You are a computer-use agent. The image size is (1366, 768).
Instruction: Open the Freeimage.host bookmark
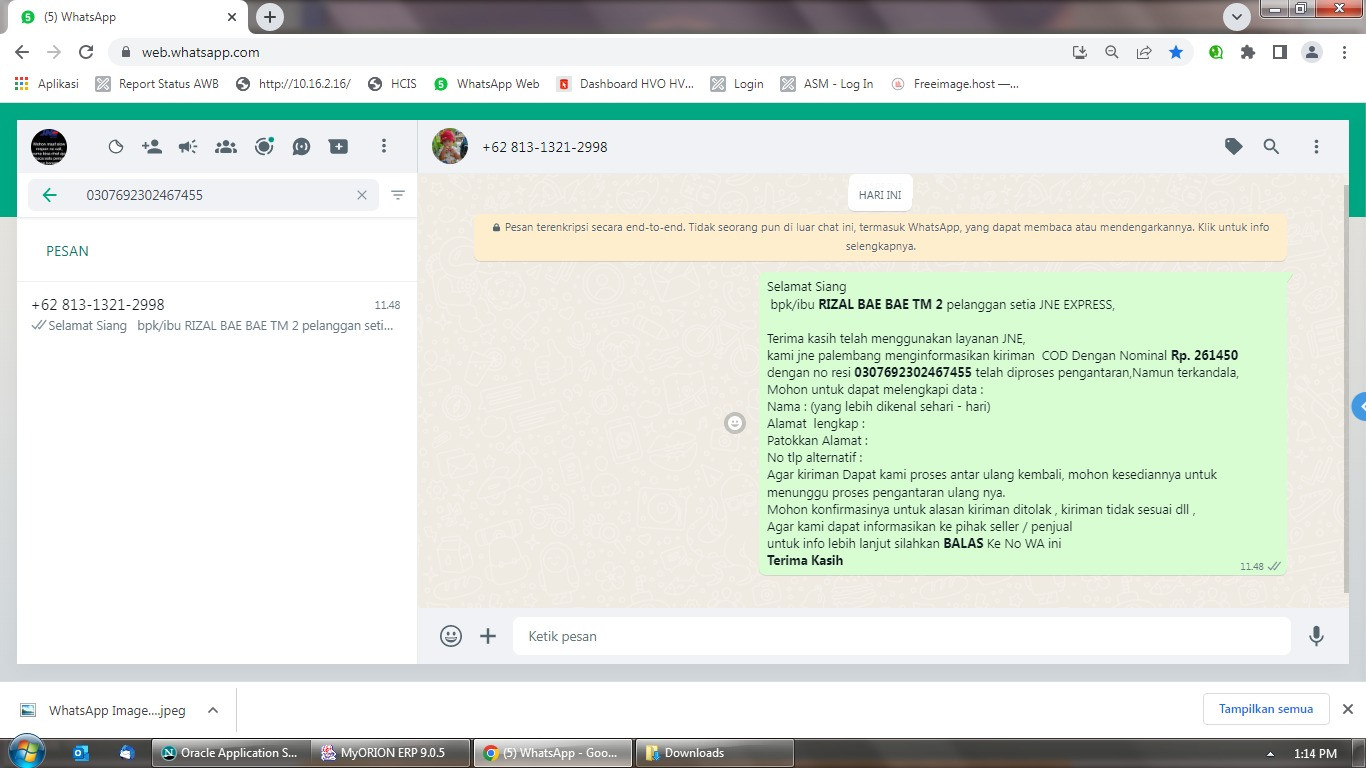coord(954,84)
